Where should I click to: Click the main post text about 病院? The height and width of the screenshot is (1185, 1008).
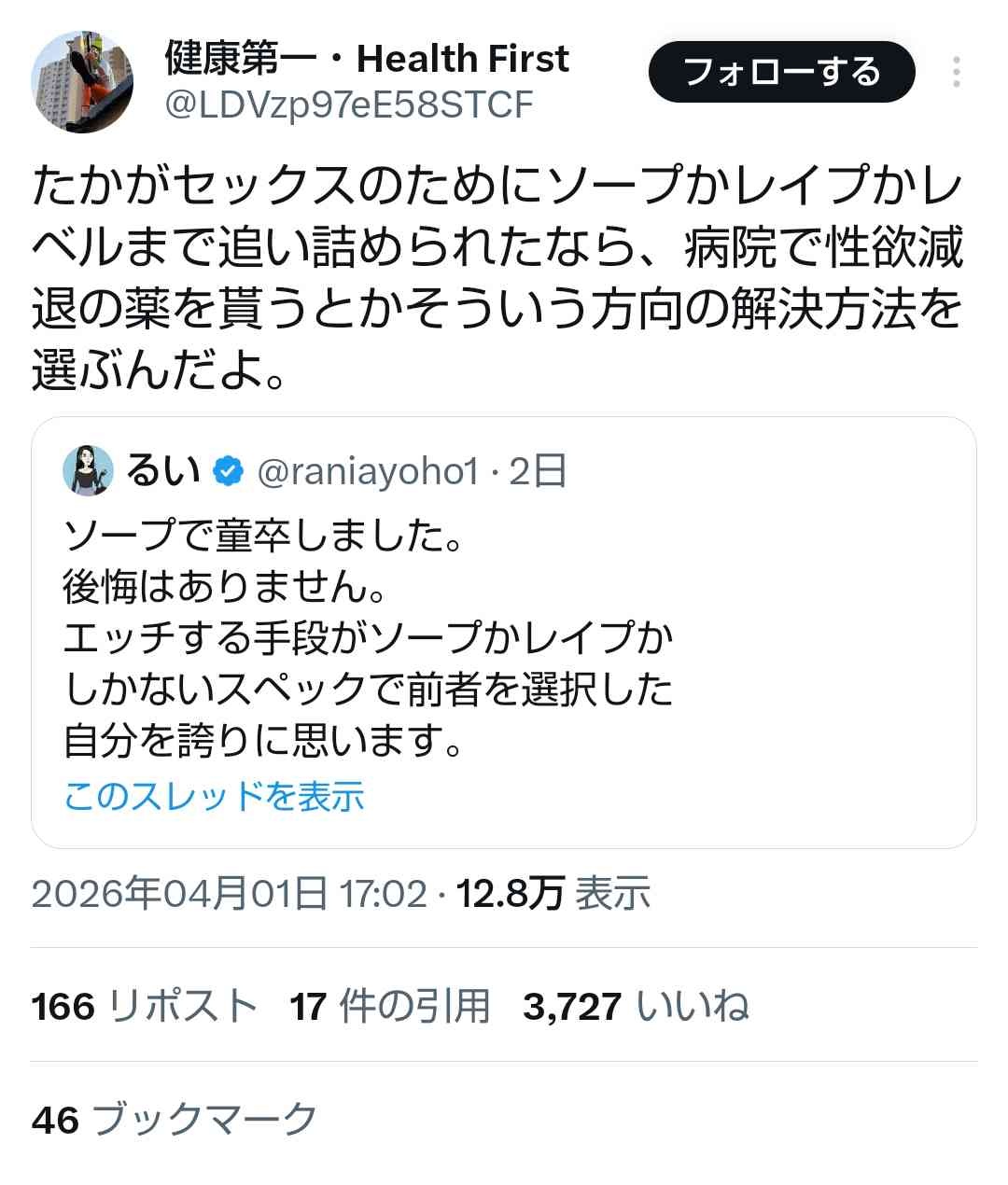497,279
